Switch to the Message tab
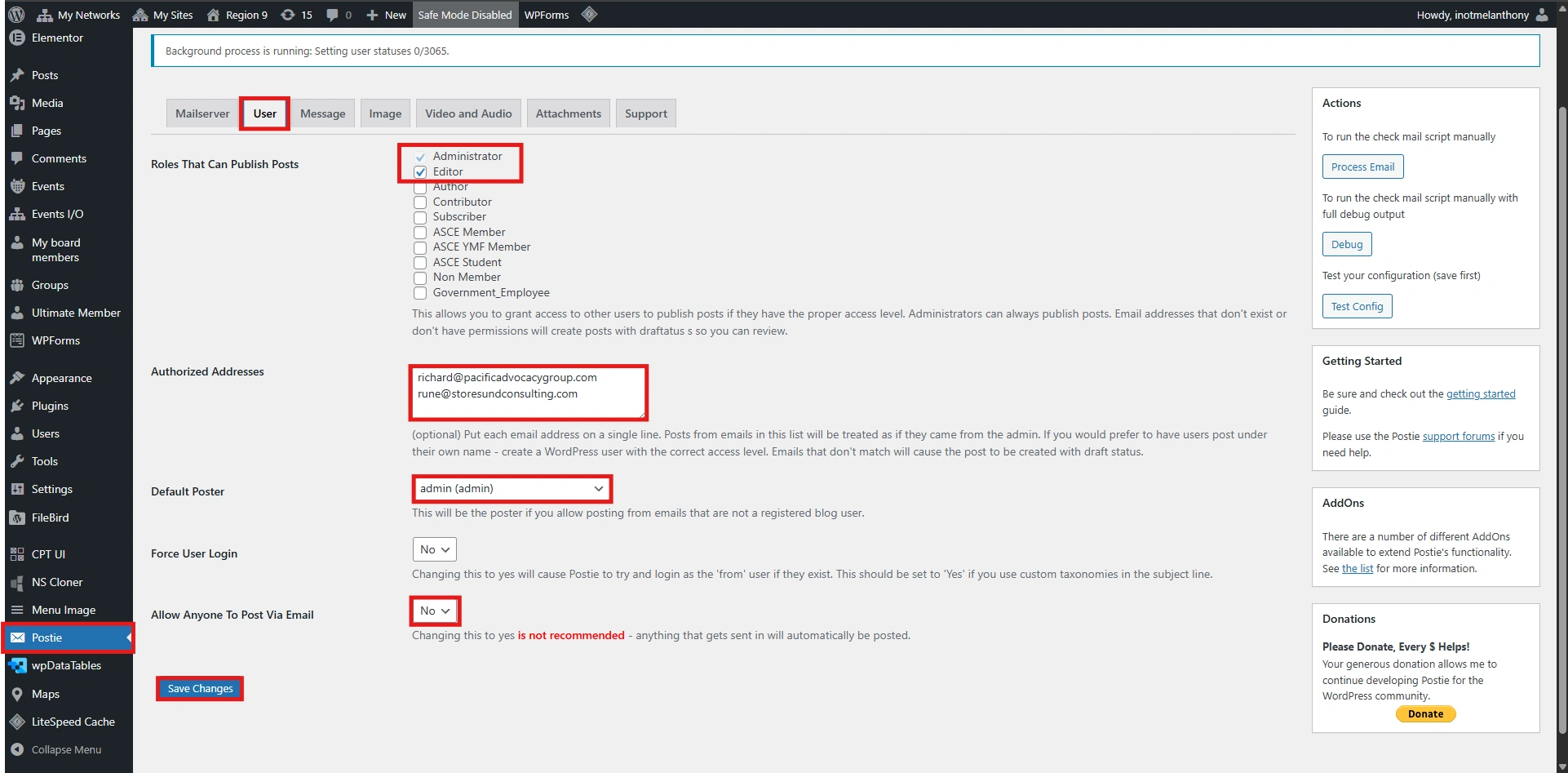1568x773 pixels. 323,113
